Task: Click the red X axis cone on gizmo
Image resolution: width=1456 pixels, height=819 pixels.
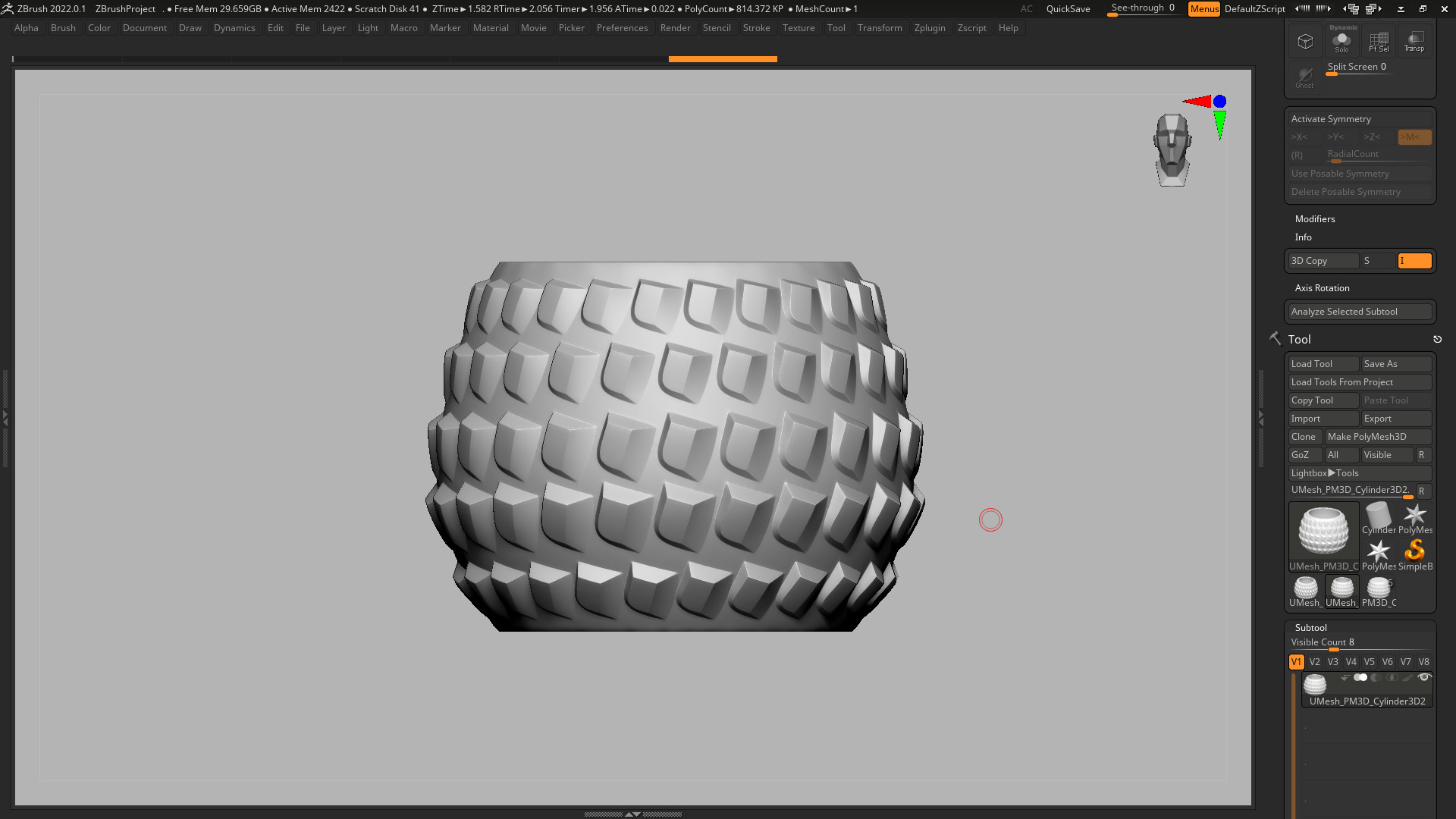Action: [x=1197, y=101]
